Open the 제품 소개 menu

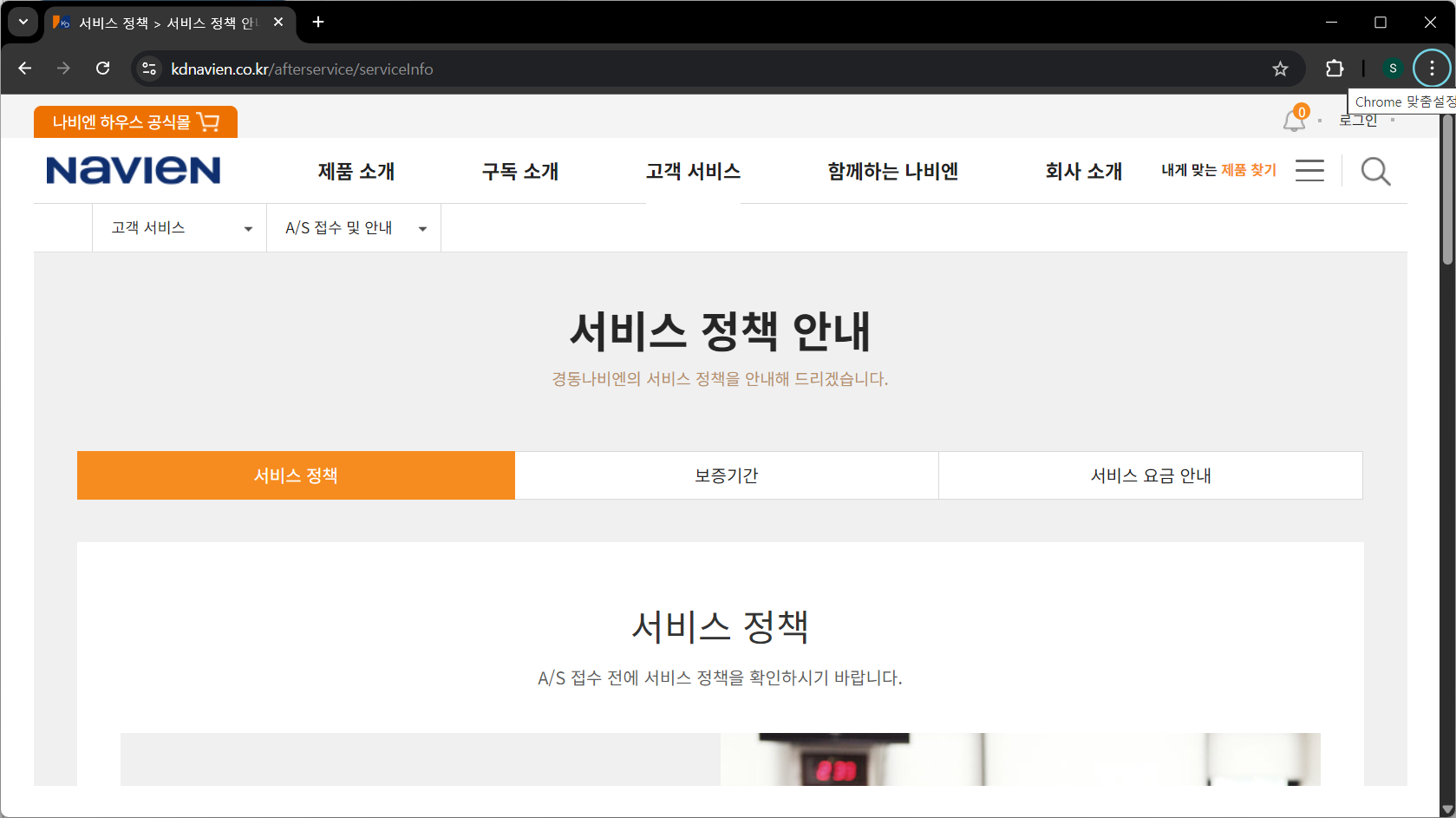(356, 172)
